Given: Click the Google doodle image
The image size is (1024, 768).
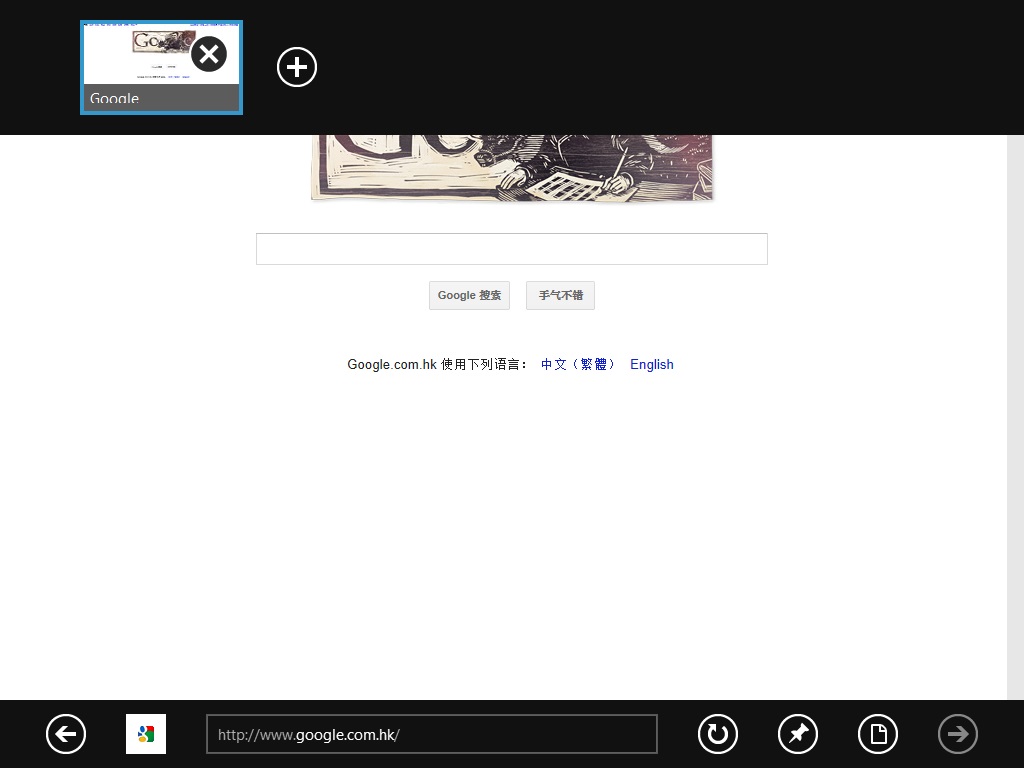Looking at the screenshot, I should [x=512, y=168].
